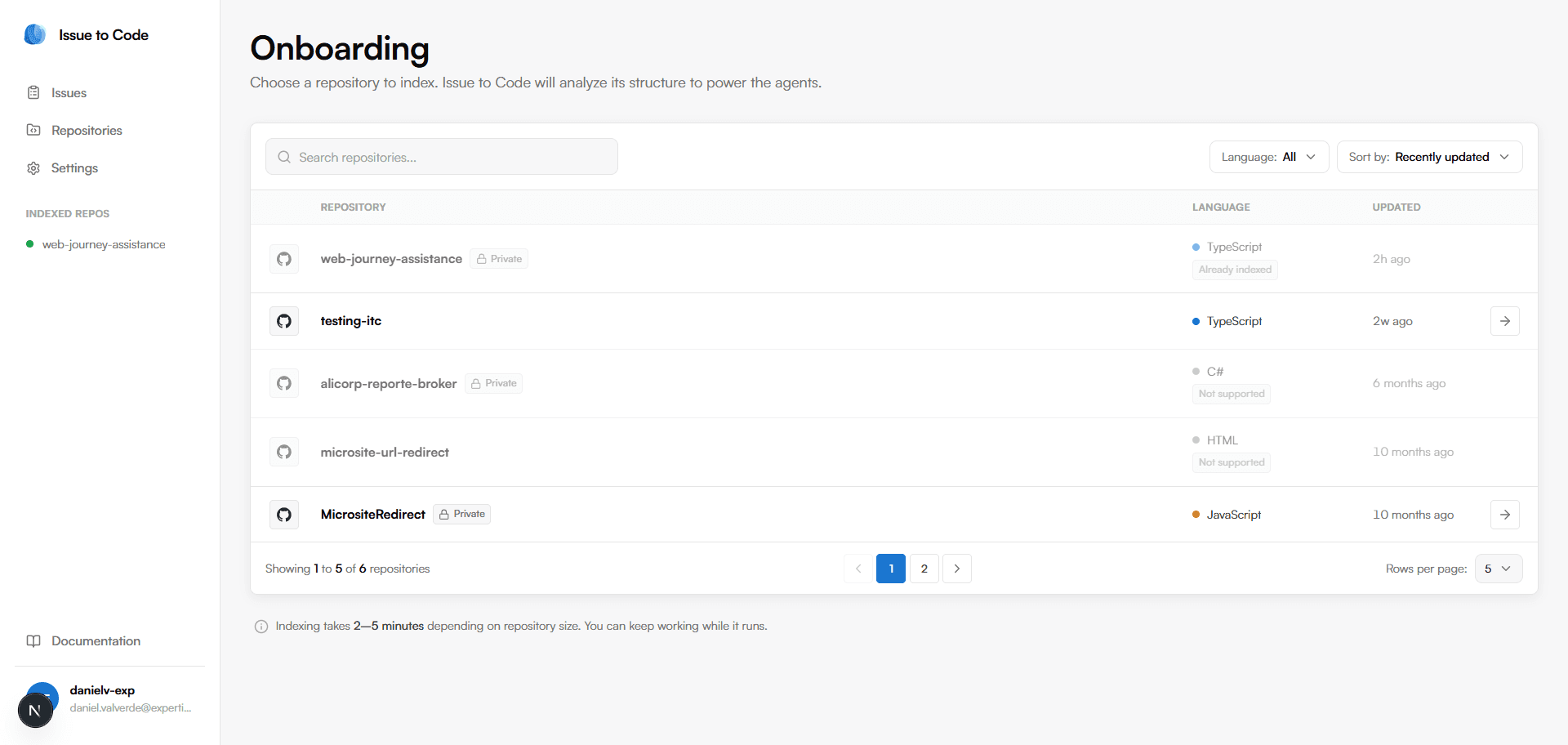Click Private badge on MicrositeRedirect
Screen dimensions: 1568x745
coord(461,514)
